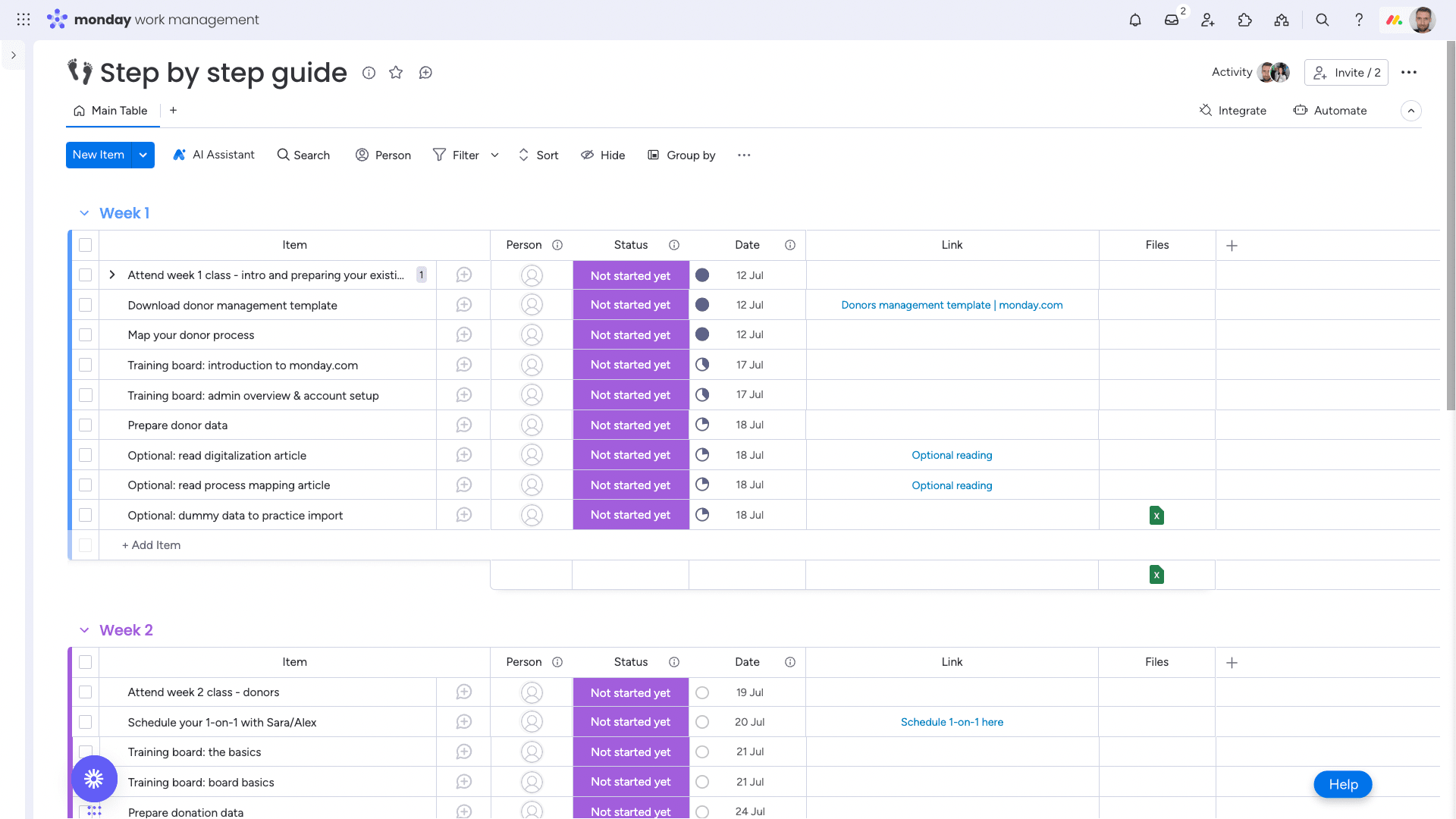Check the Map your donor process row
The width and height of the screenshot is (1456, 819).
tap(86, 335)
